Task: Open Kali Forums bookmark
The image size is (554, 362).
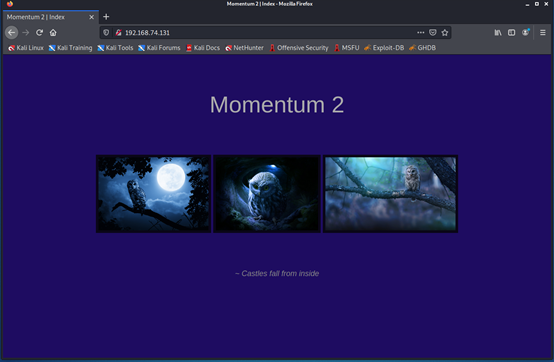Action: [159, 48]
